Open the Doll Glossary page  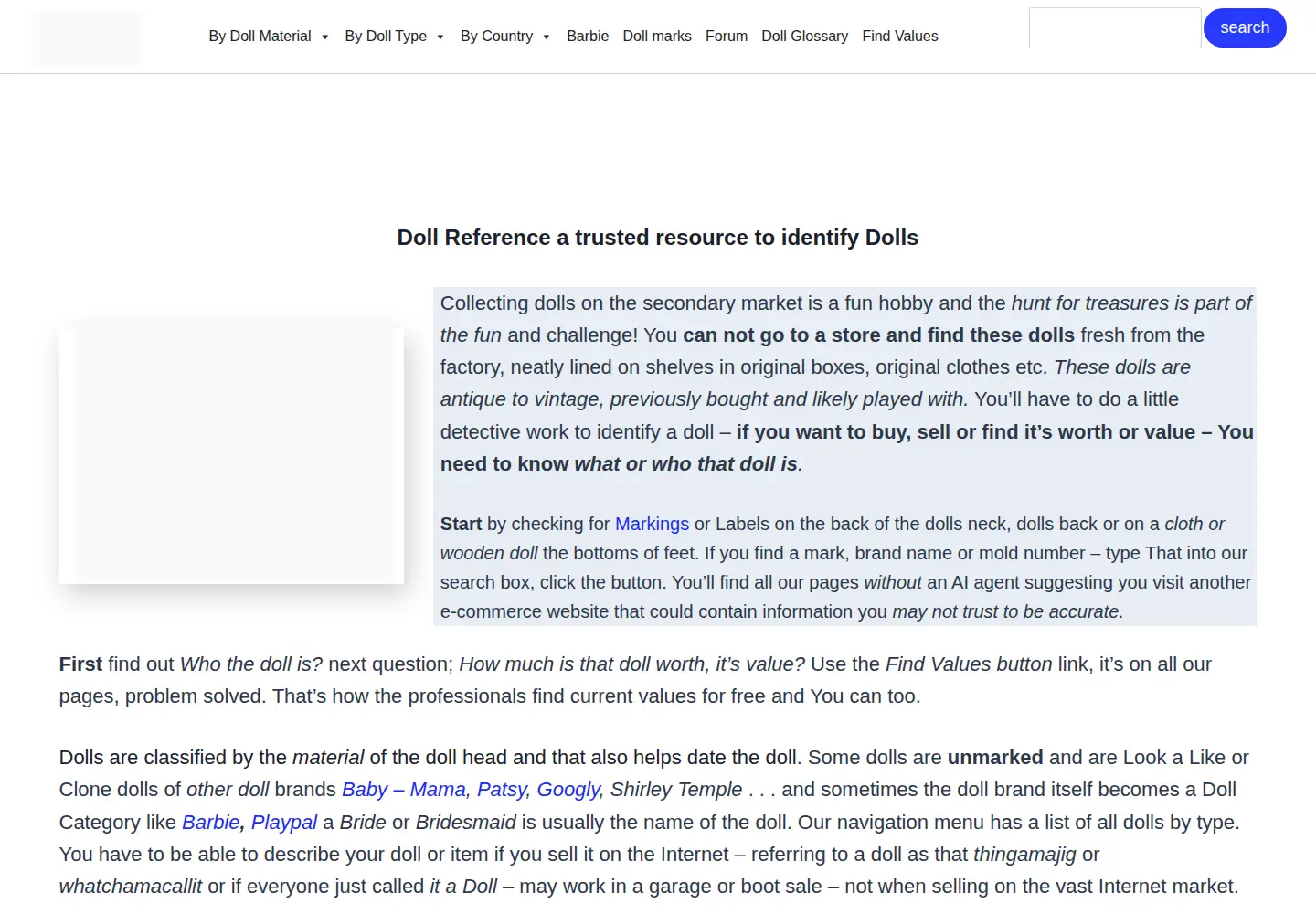805,37
